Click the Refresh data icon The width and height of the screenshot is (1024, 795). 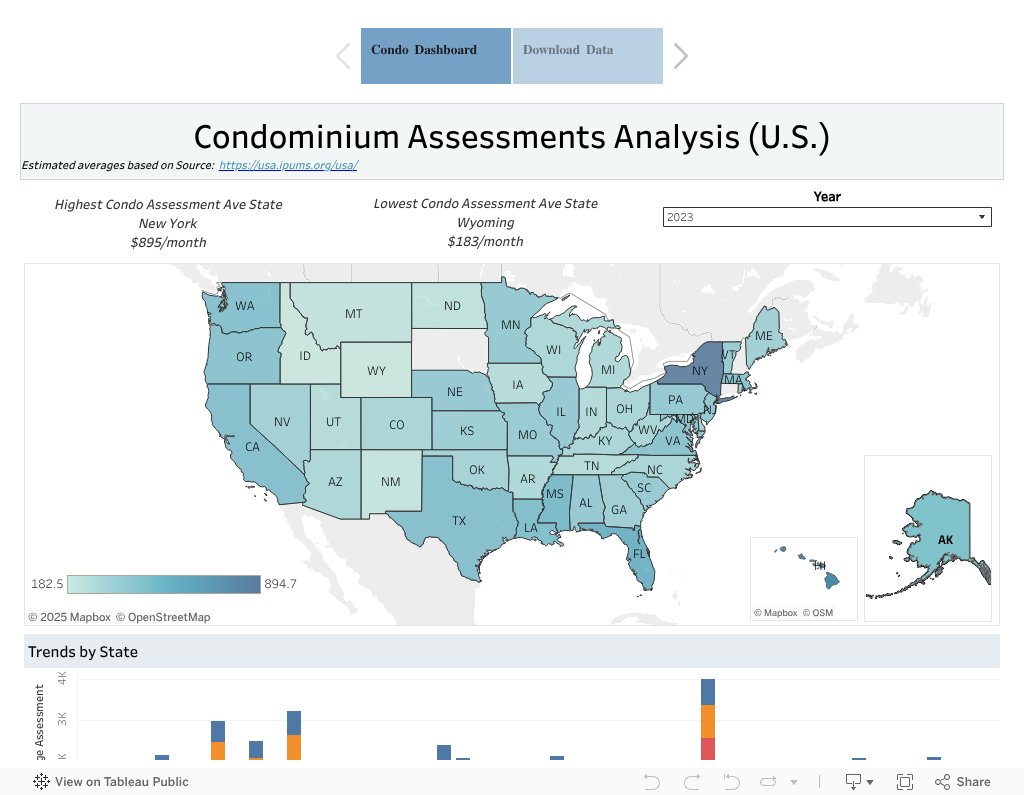(768, 781)
